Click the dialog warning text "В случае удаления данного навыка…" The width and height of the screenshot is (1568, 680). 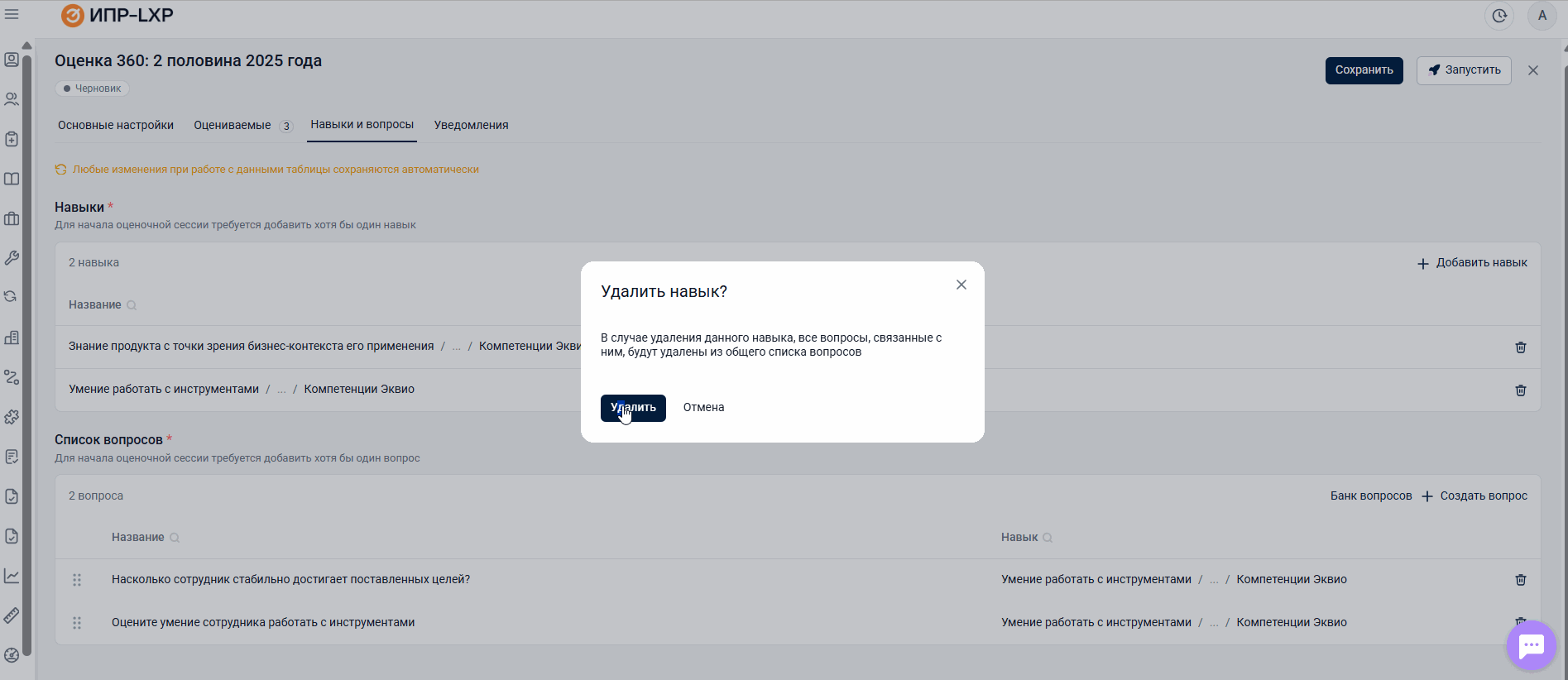[x=771, y=345]
